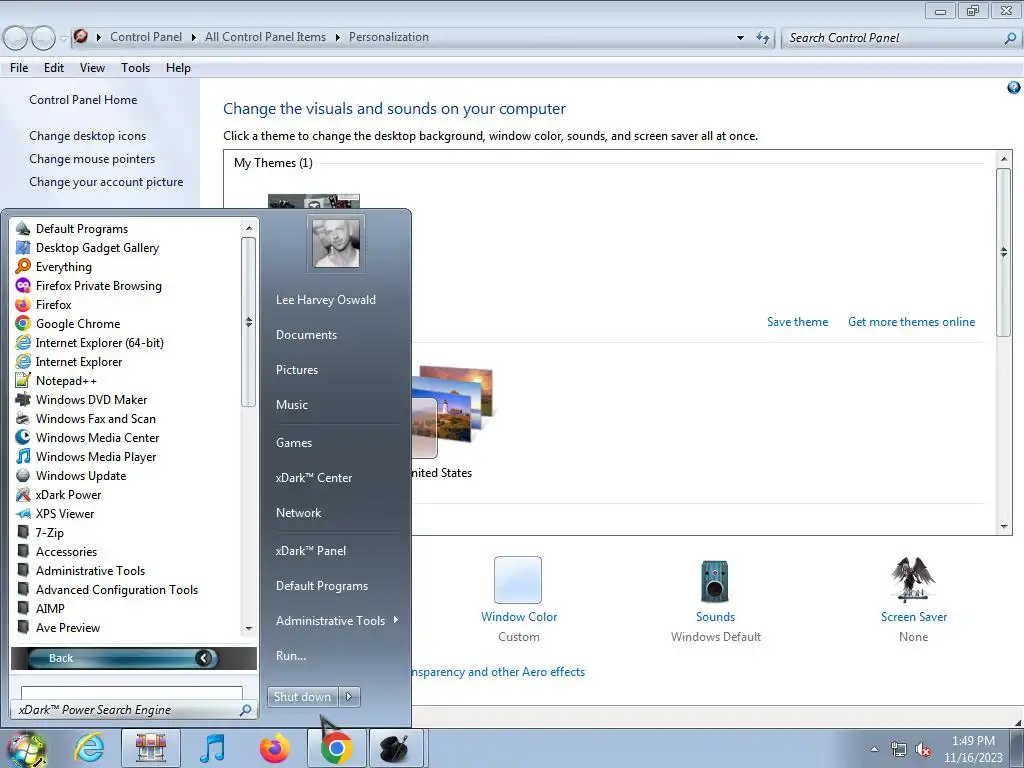Viewport: 1024px width, 768px height.
Task: Open the music note taskbar icon
Action: point(212,748)
